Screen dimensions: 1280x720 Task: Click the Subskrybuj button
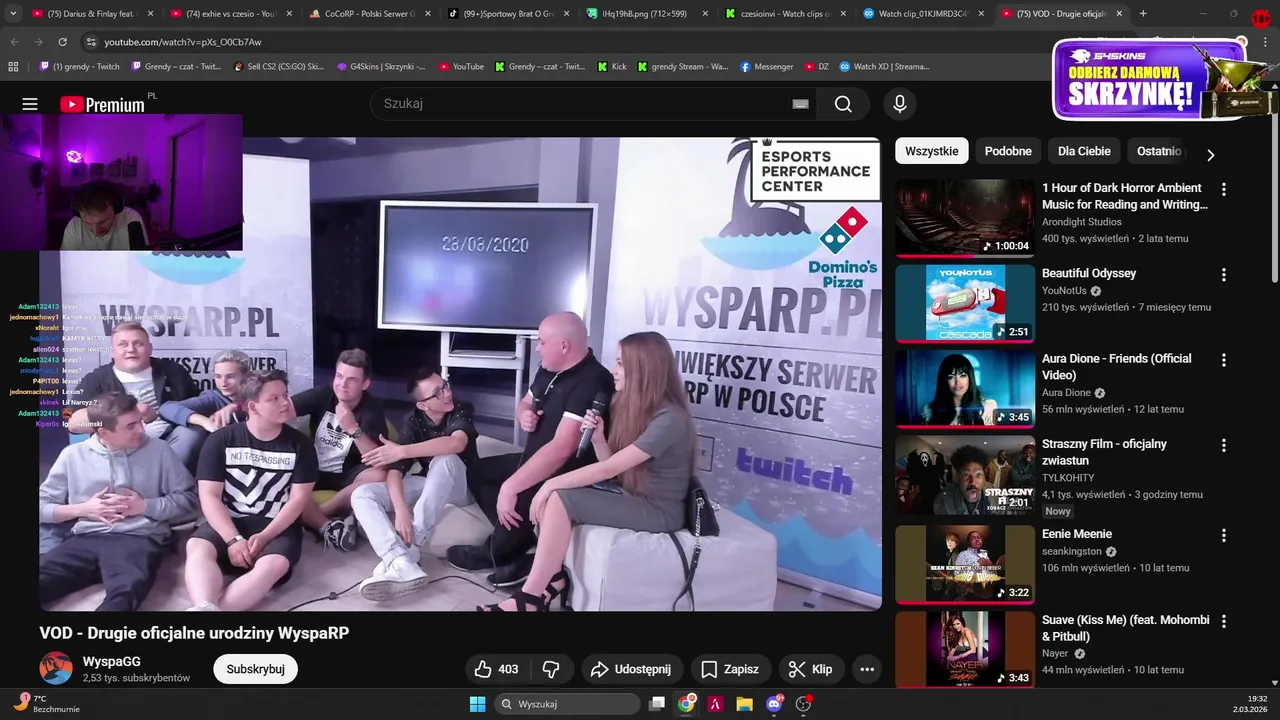click(x=255, y=669)
